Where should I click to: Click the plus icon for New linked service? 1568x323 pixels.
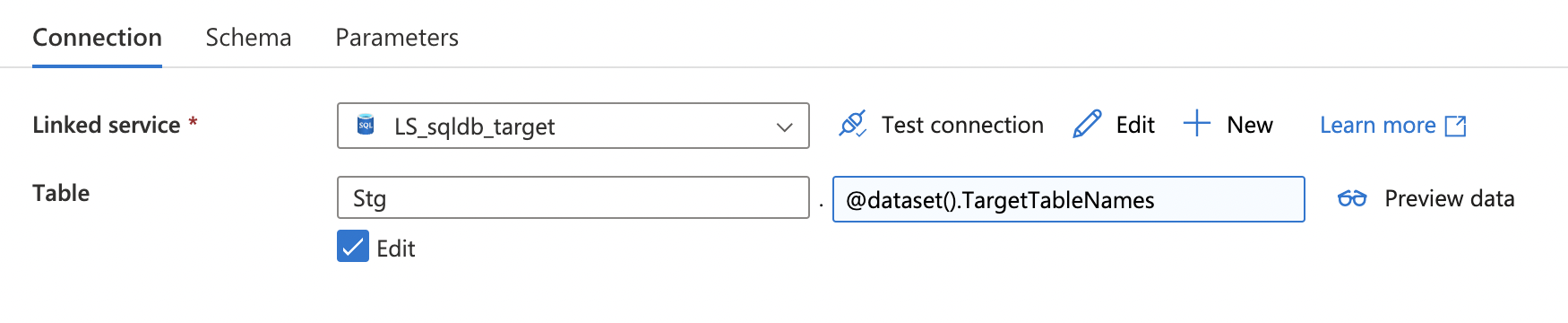[1197, 124]
